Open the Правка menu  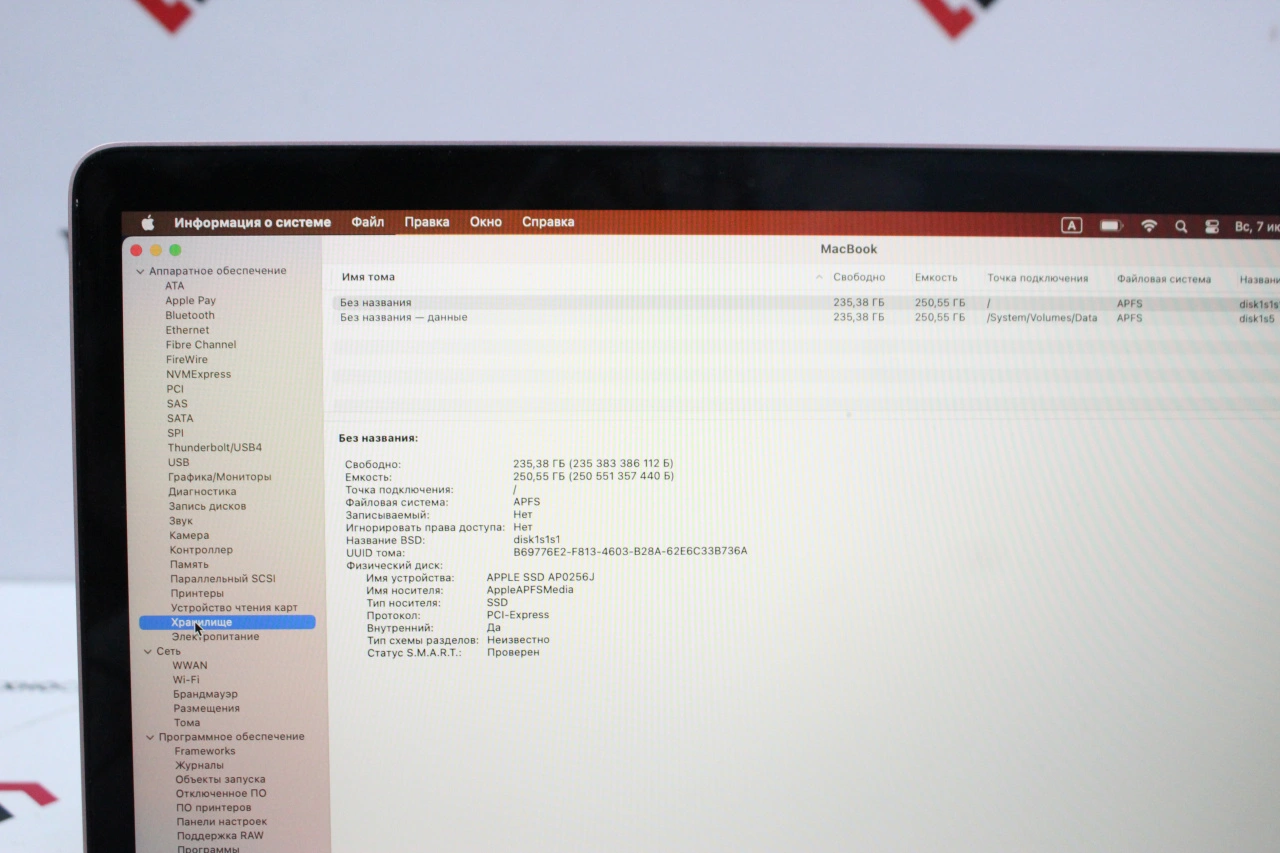(427, 222)
